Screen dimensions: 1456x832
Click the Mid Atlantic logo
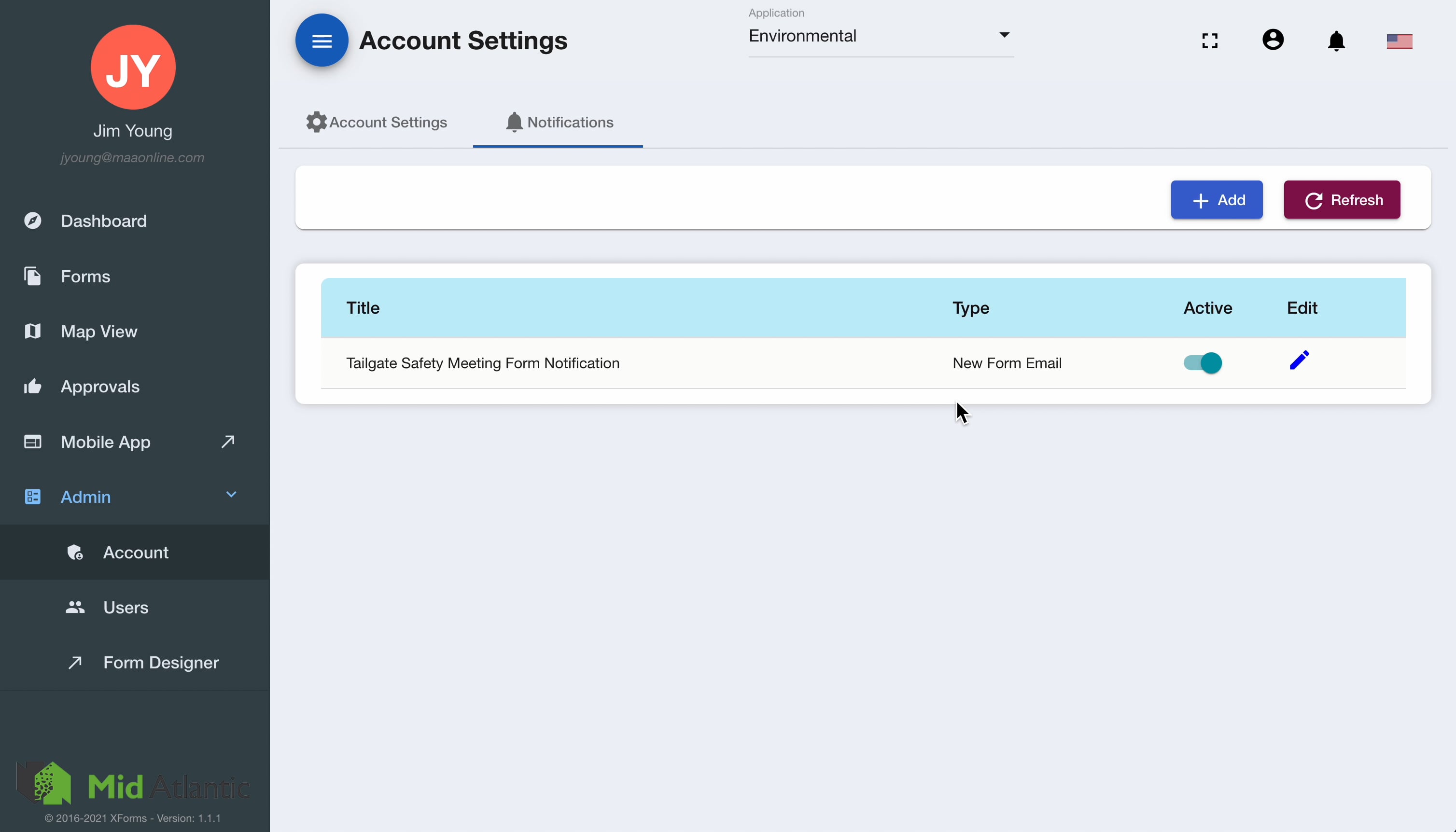[x=133, y=783]
